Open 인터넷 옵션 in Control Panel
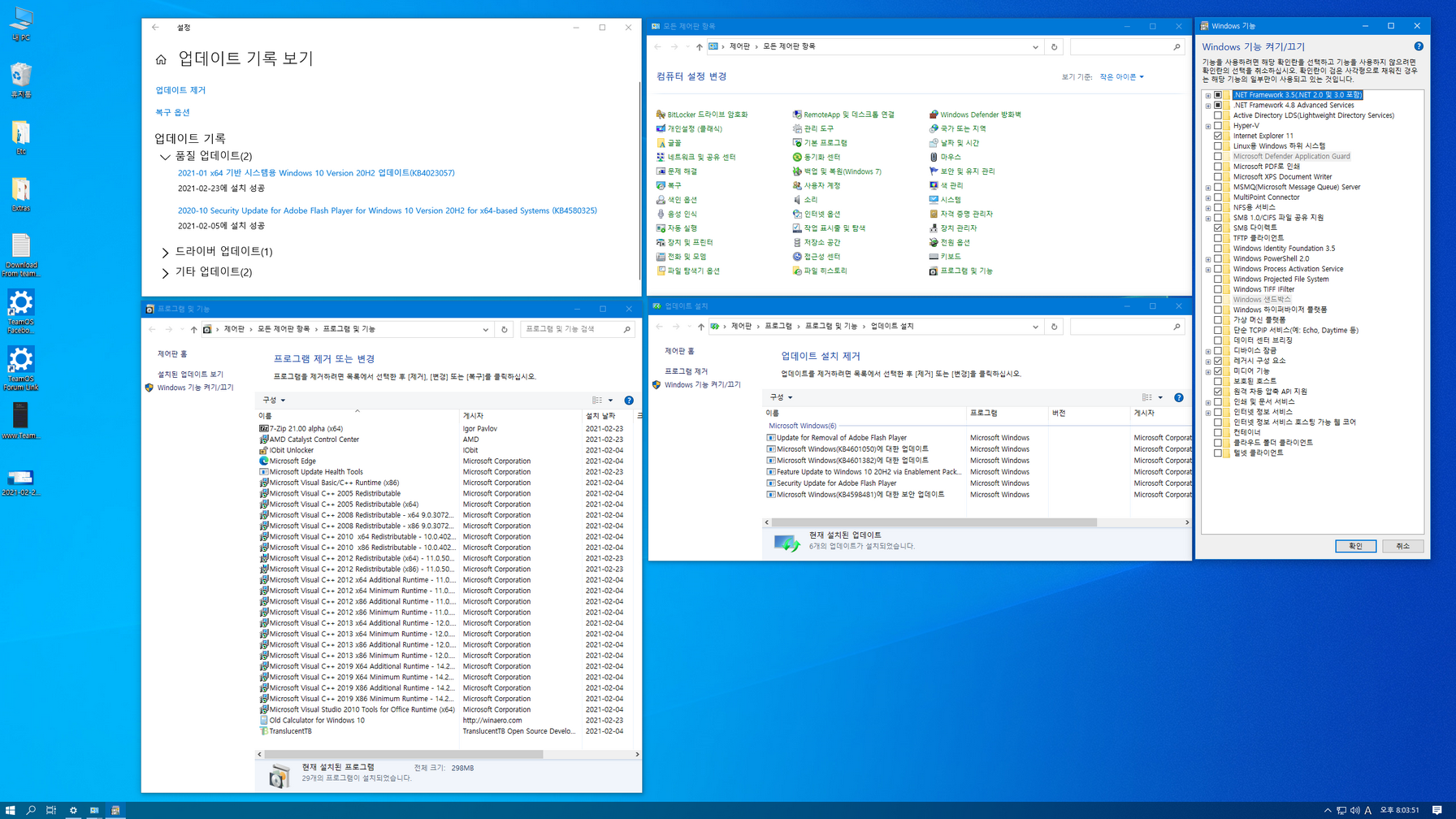This screenshot has height=819, width=1456. [817, 214]
